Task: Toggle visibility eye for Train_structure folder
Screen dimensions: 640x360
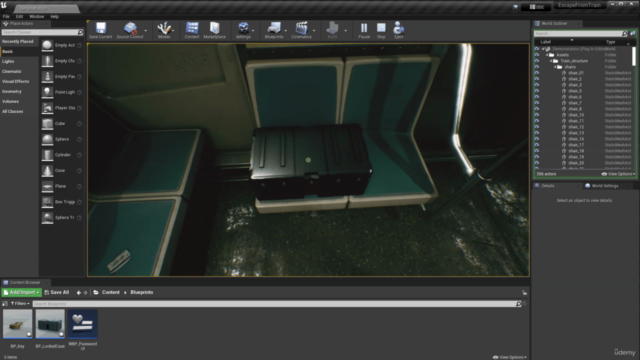Action: click(537, 61)
